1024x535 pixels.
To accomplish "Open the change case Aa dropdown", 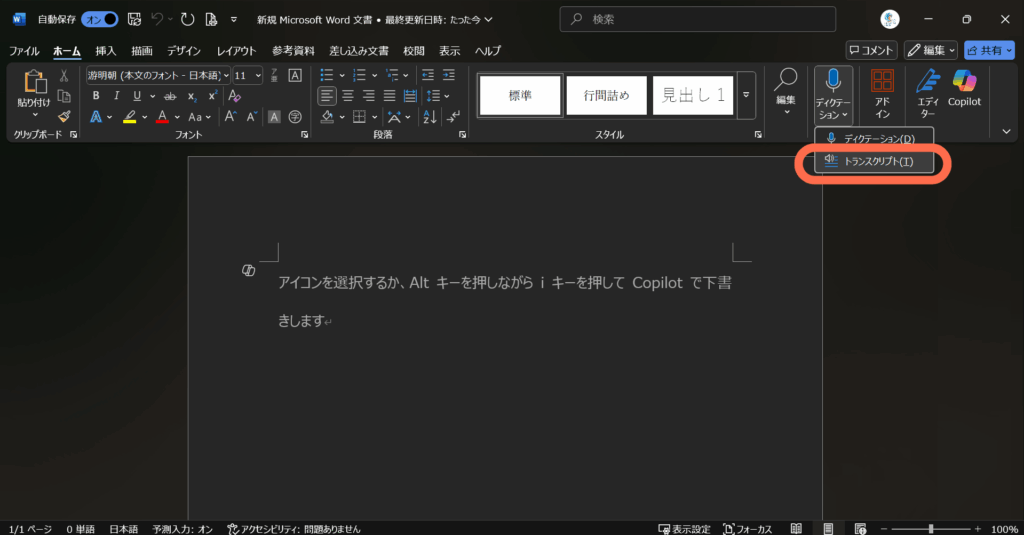I will pyautogui.click(x=199, y=117).
